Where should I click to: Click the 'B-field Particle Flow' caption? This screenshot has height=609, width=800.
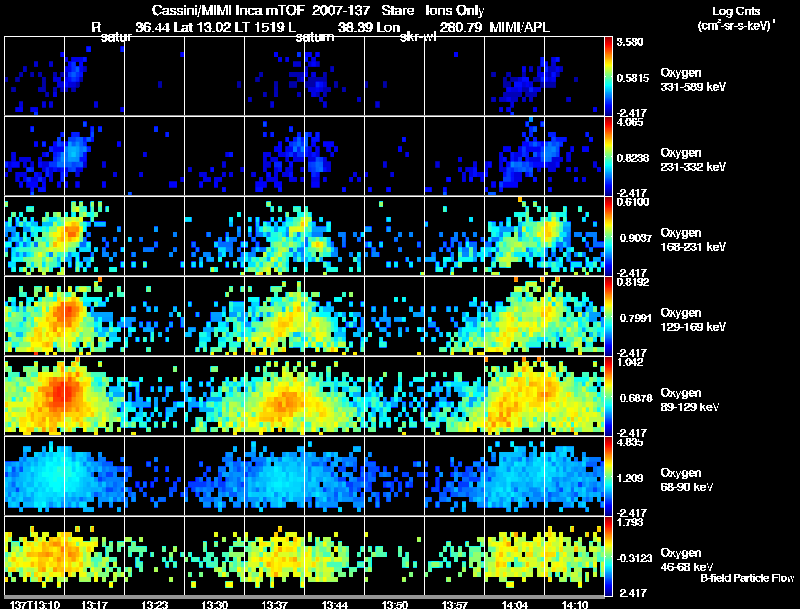[747, 578]
